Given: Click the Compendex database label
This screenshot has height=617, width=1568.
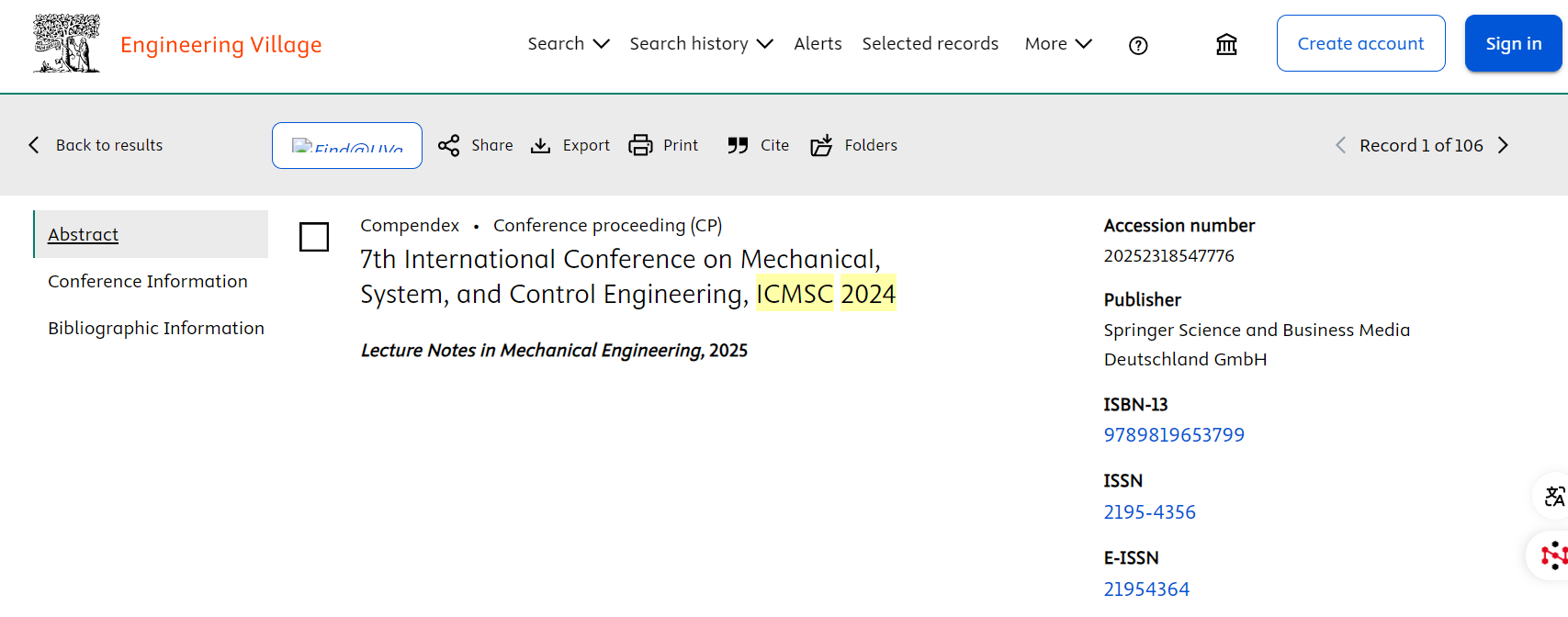Looking at the screenshot, I should coord(410,225).
